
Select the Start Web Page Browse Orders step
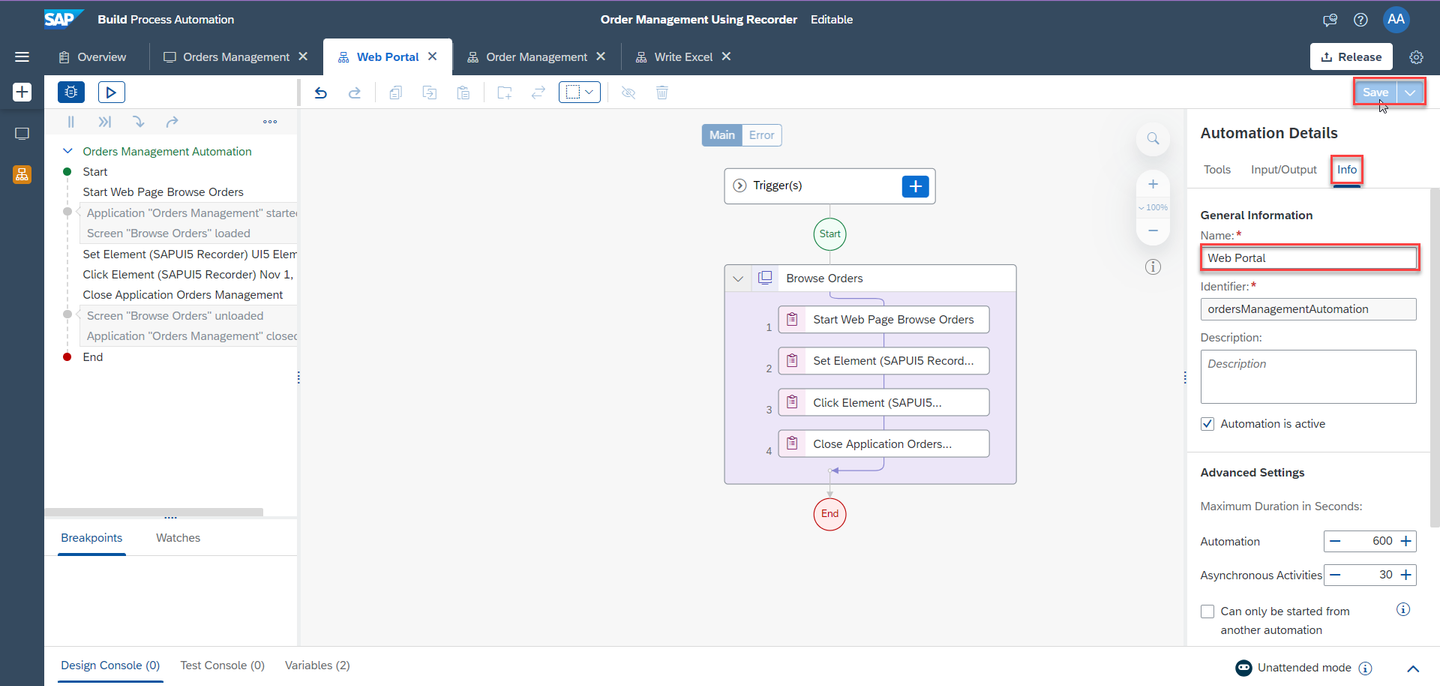(x=884, y=320)
